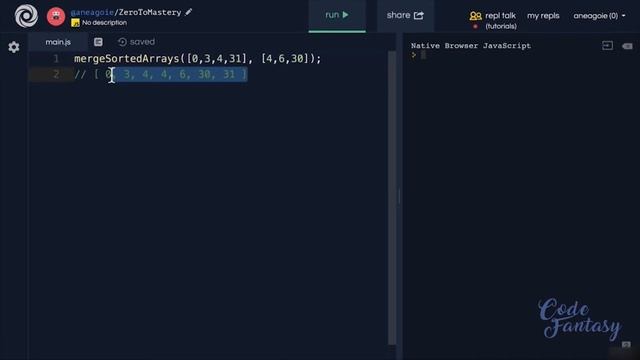The width and height of the screenshot is (640, 360).
Task: Click the console expand icon
Action: click(x=607, y=46)
